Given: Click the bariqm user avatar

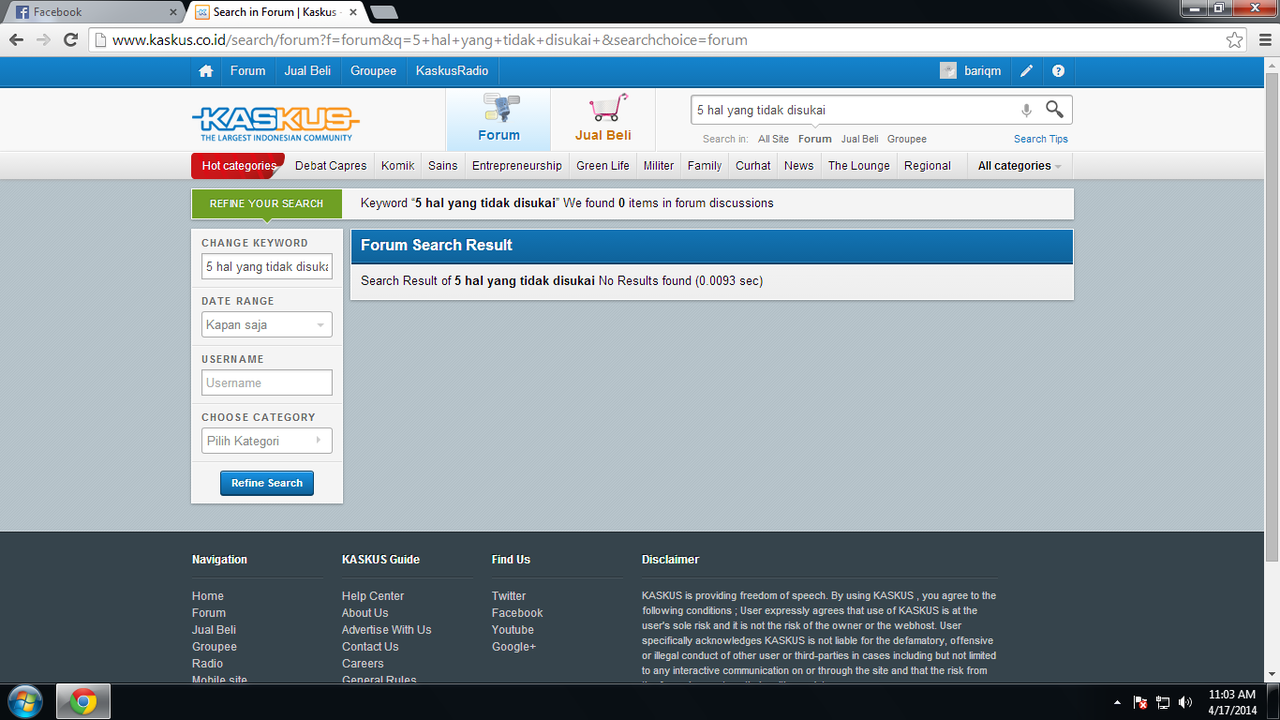Looking at the screenshot, I should pyautogui.click(x=948, y=71).
